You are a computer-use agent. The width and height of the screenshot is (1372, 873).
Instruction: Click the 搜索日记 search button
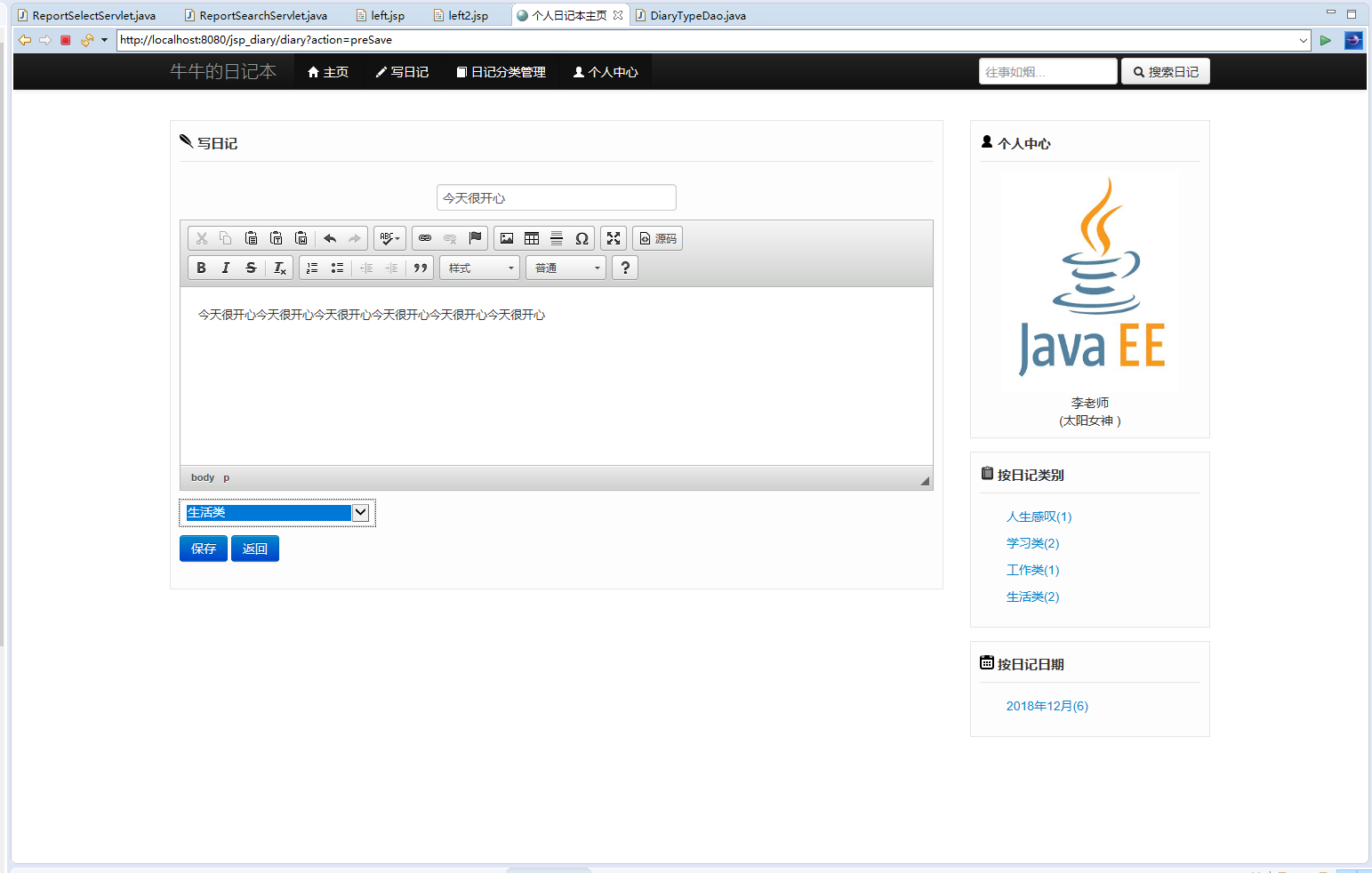pyautogui.click(x=1166, y=72)
